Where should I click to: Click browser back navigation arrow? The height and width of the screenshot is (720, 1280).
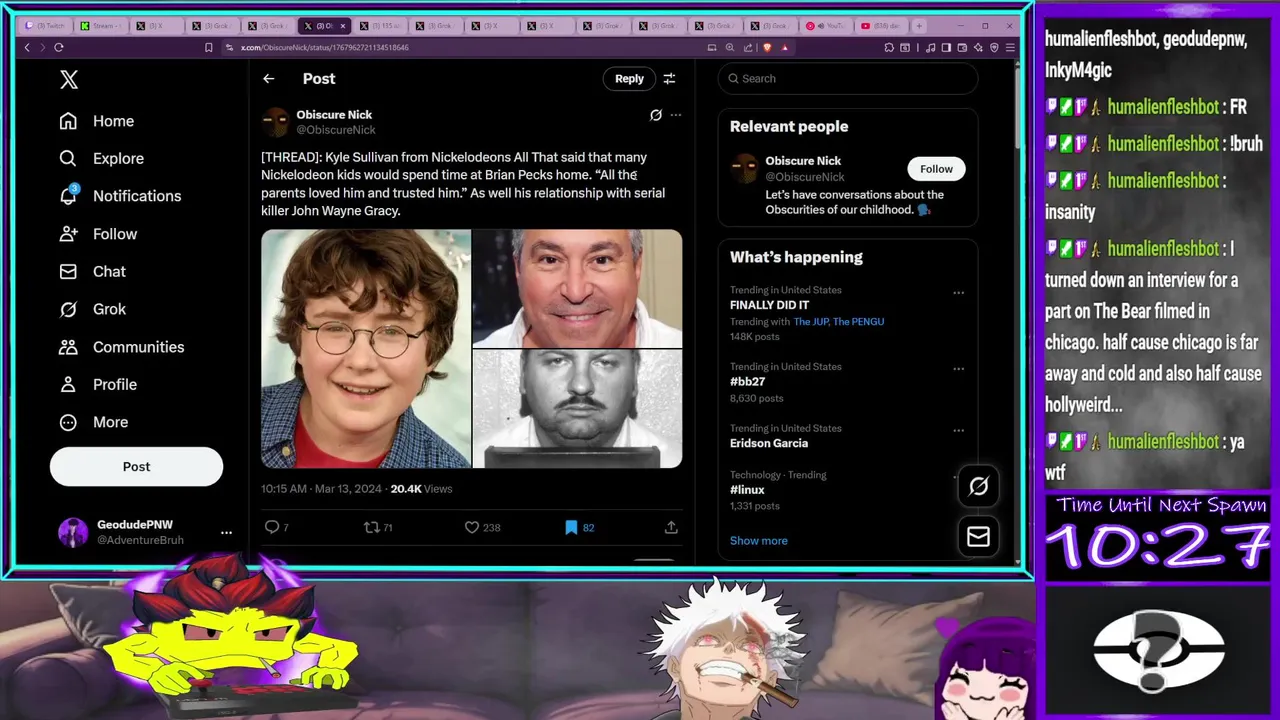point(27,47)
